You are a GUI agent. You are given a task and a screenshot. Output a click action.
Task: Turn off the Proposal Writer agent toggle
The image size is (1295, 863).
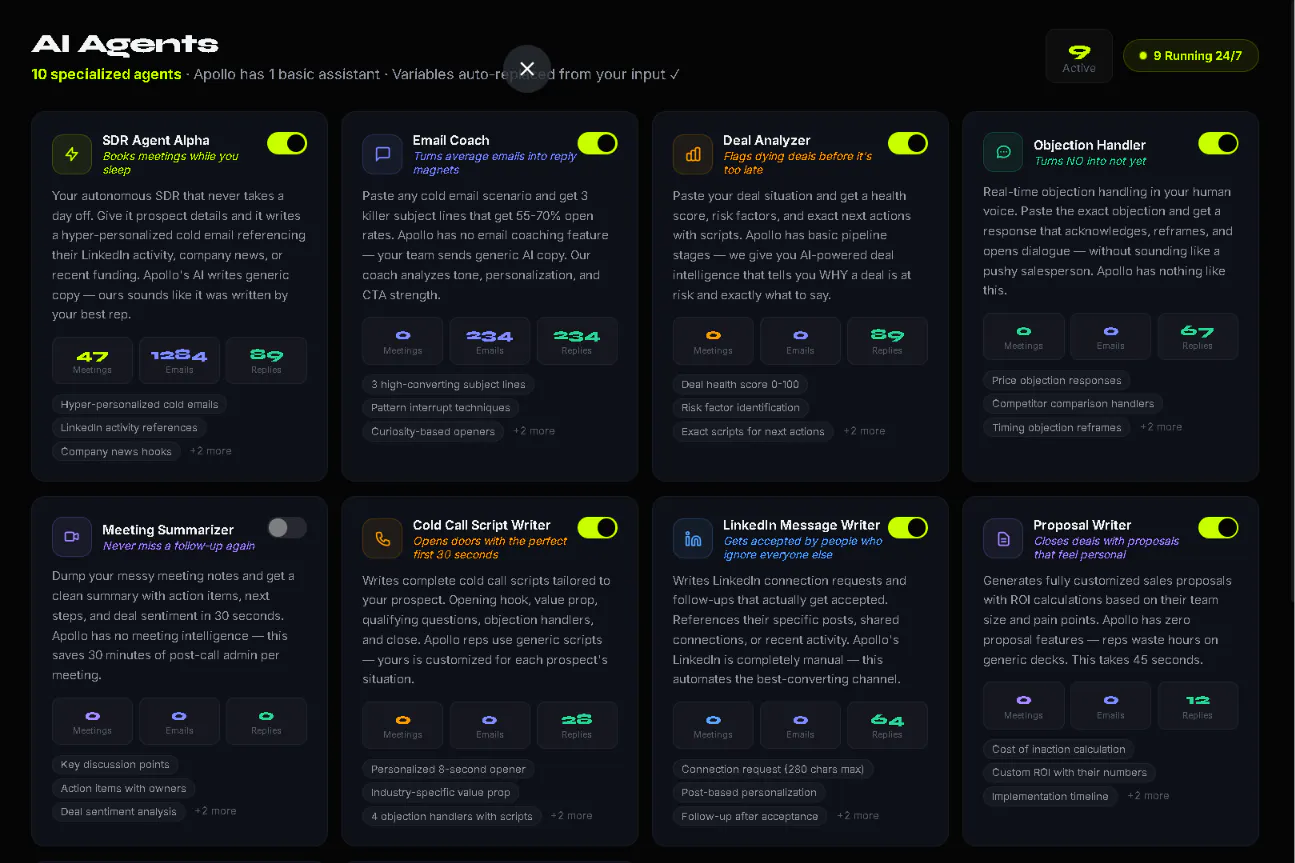click(x=1218, y=527)
